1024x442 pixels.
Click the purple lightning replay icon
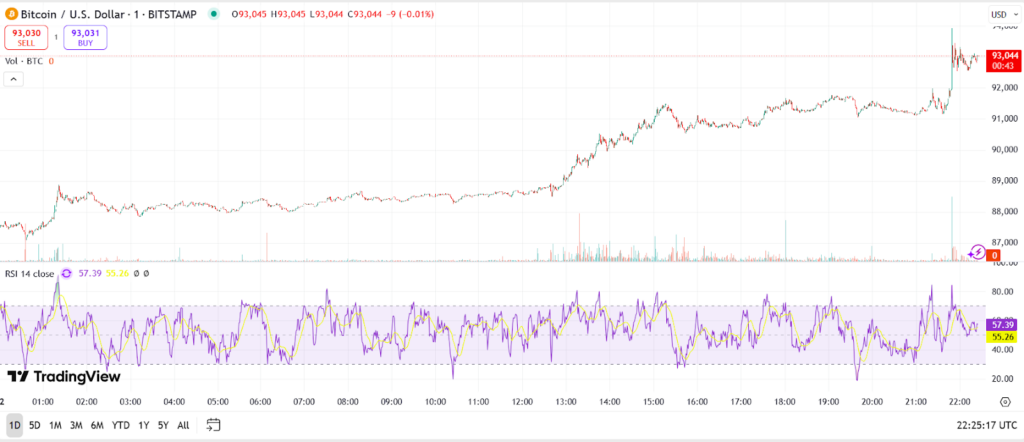coord(980,252)
